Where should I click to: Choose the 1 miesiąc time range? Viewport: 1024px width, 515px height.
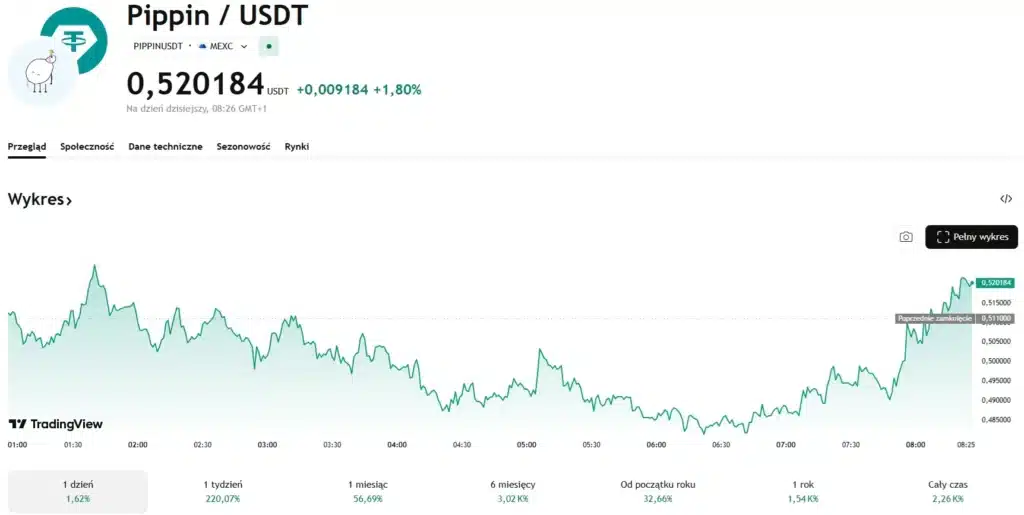[368, 491]
